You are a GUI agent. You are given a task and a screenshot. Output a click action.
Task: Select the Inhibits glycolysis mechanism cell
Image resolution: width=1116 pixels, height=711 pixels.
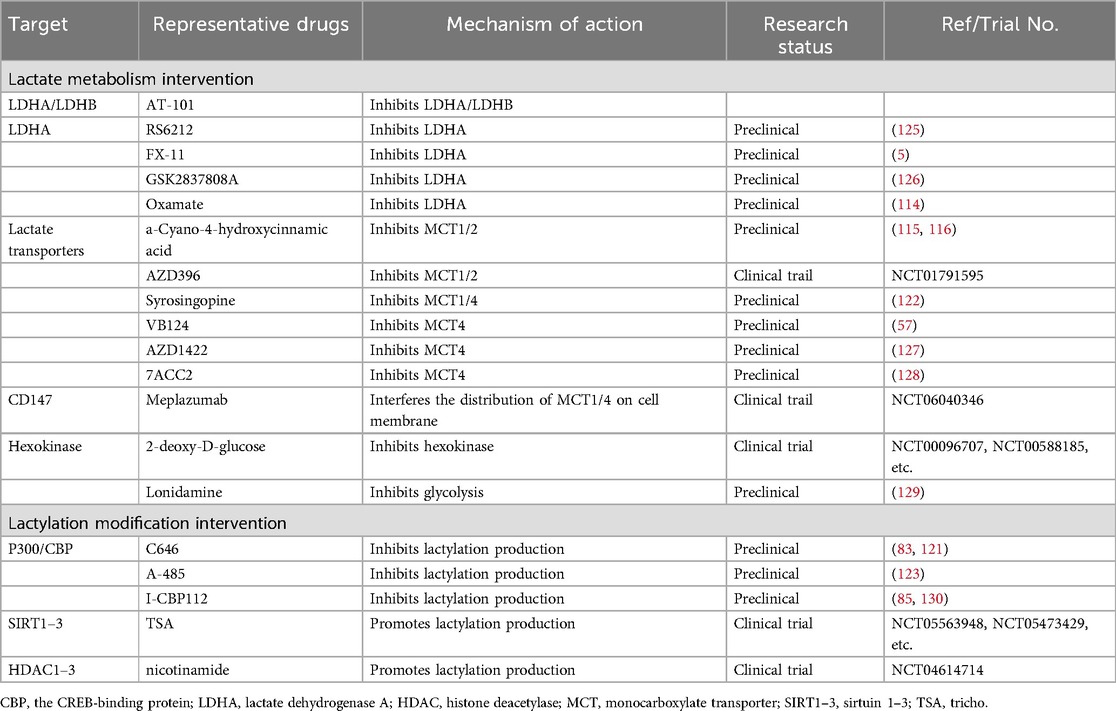click(544, 493)
